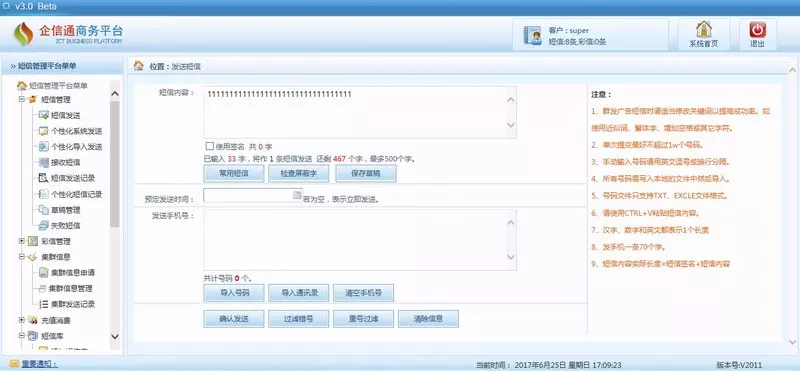Collapse the 短信库 tree node

pos(22,335)
